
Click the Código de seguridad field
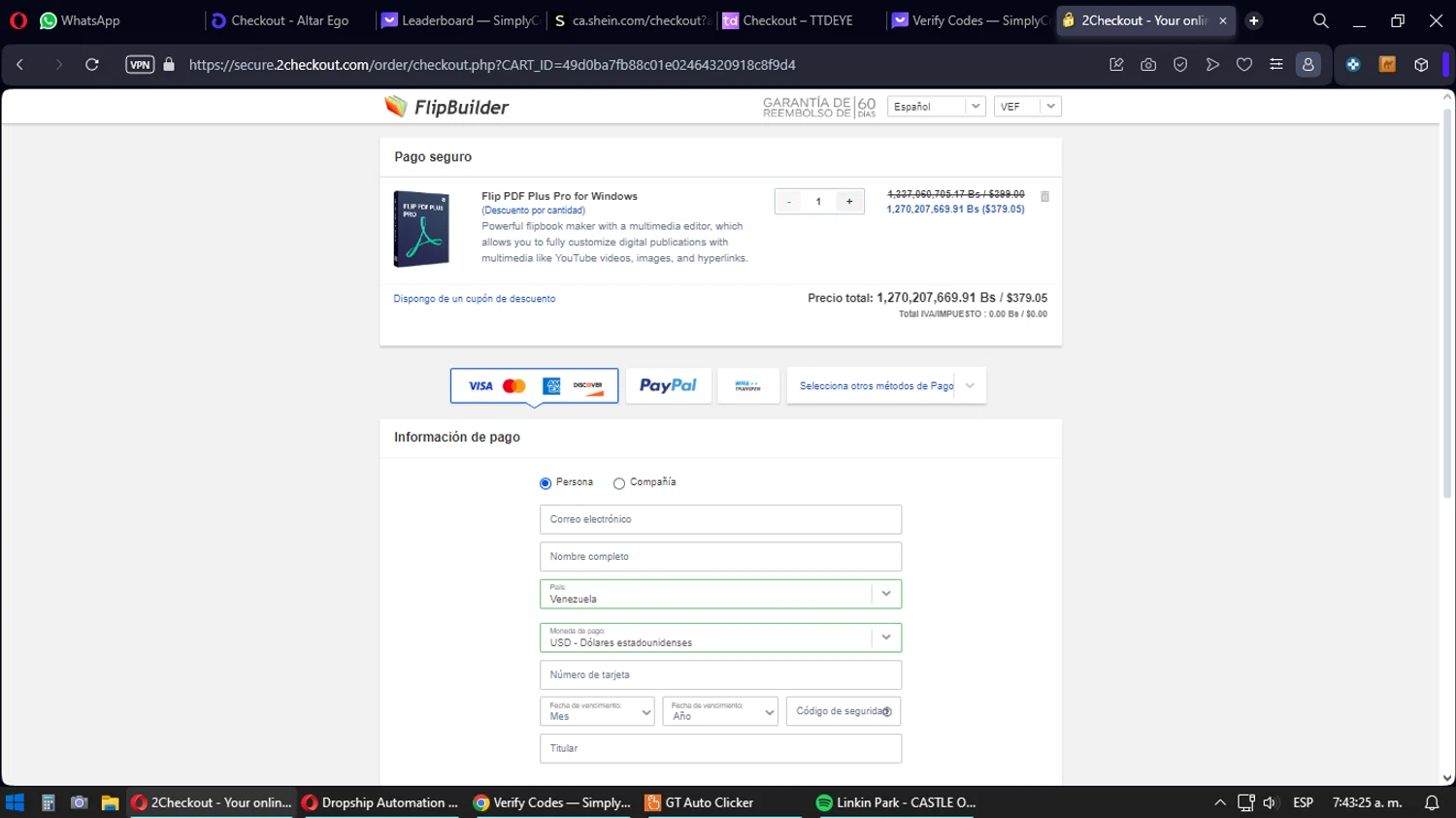pos(844,711)
